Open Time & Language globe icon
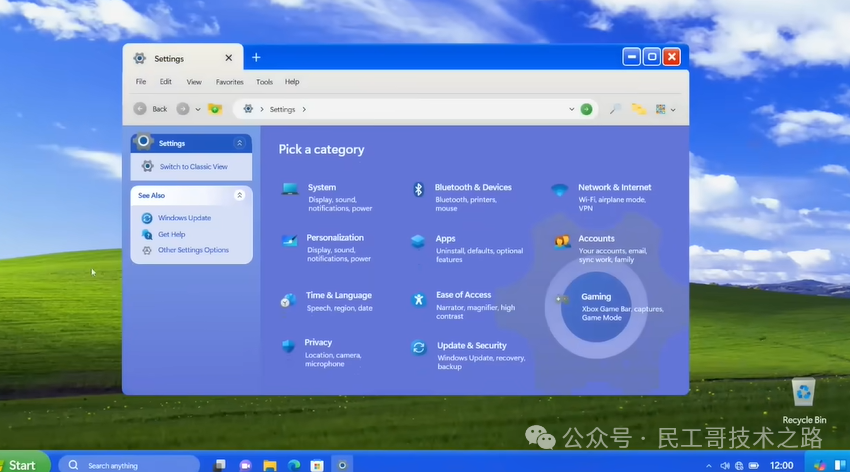This screenshot has height=472, width=850. [x=288, y=300]
